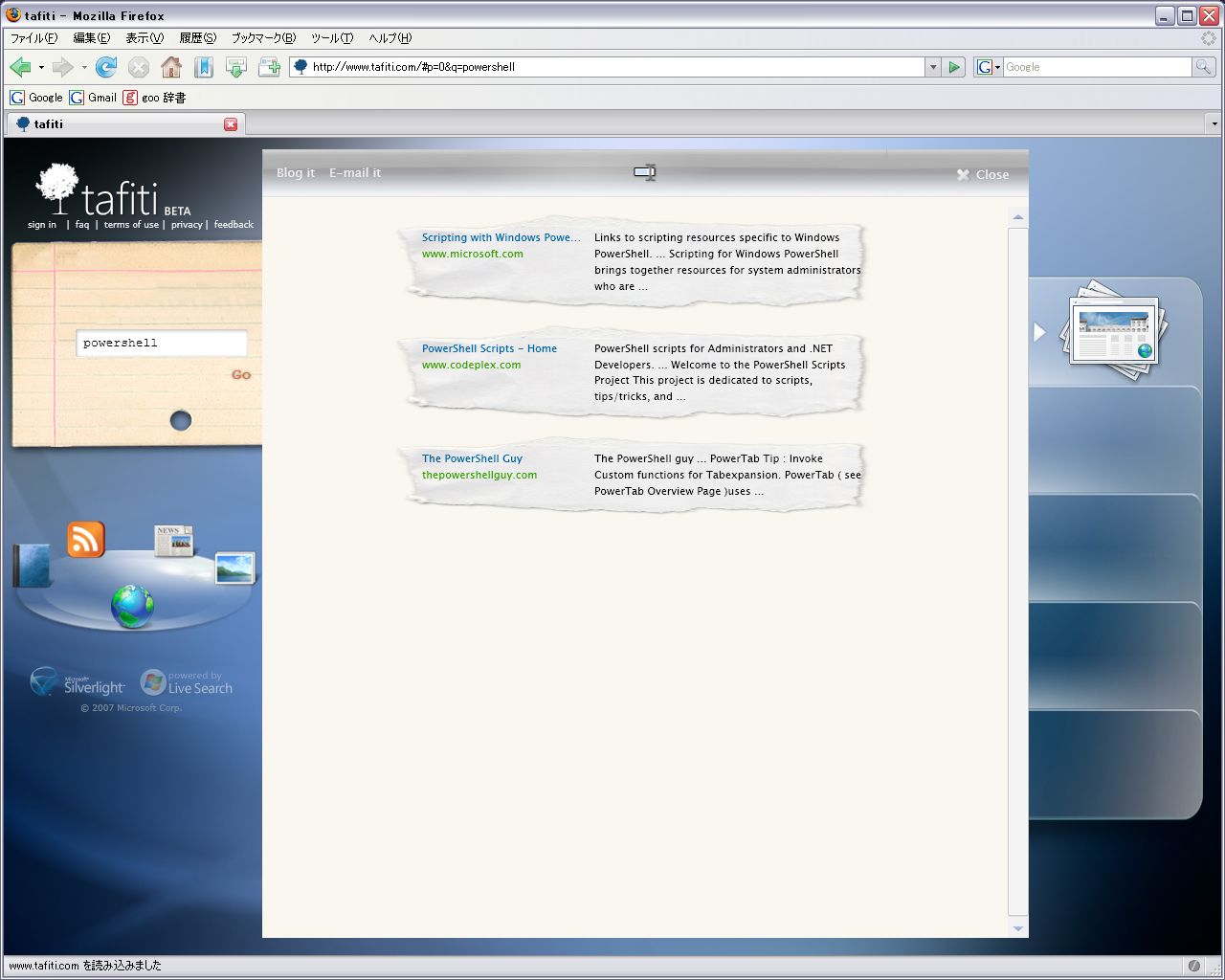Click the Go search button
Viewport: 1225px width, 980px height.
click(x=241, y=375)
